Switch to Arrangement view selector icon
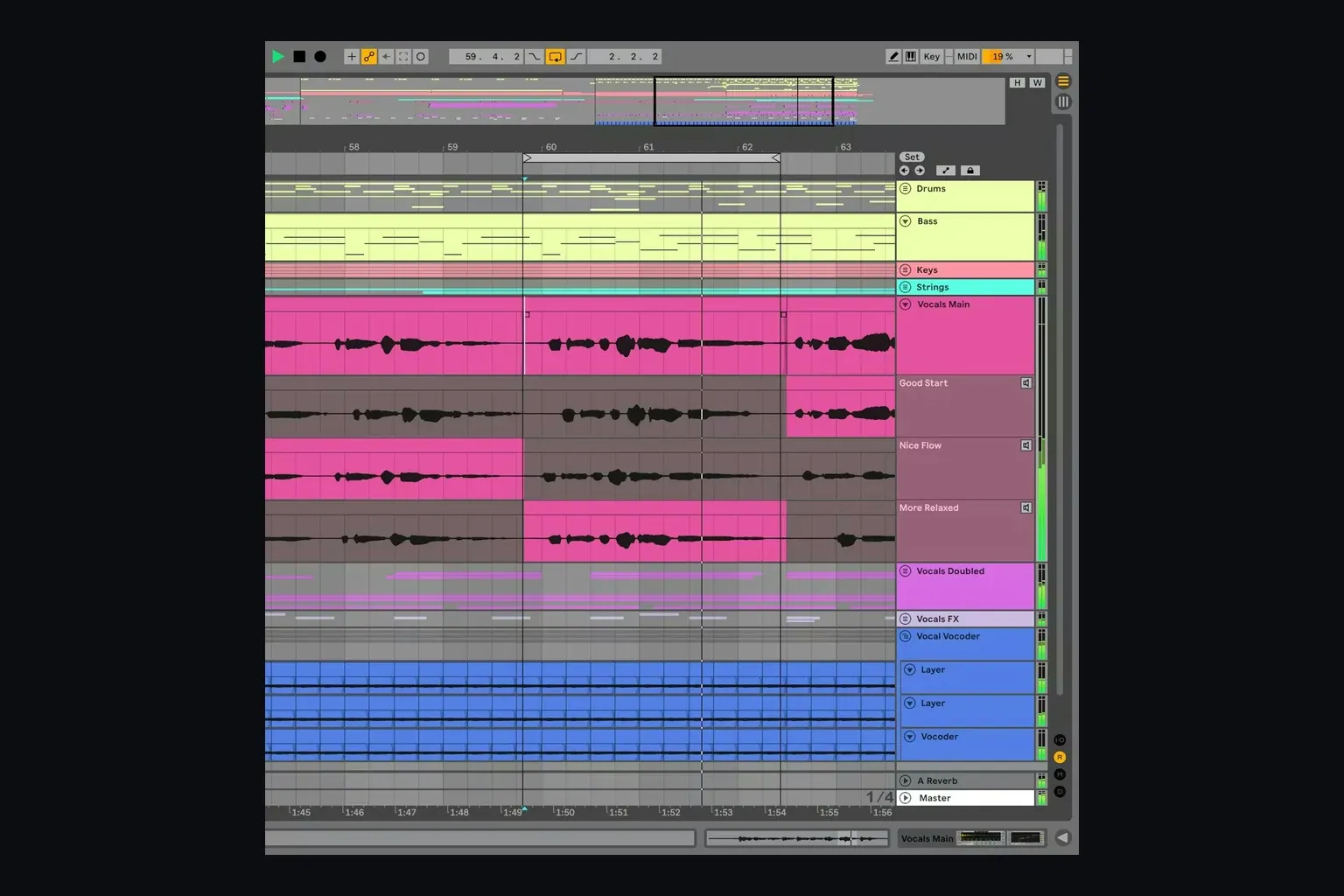 coord(1063,81)
